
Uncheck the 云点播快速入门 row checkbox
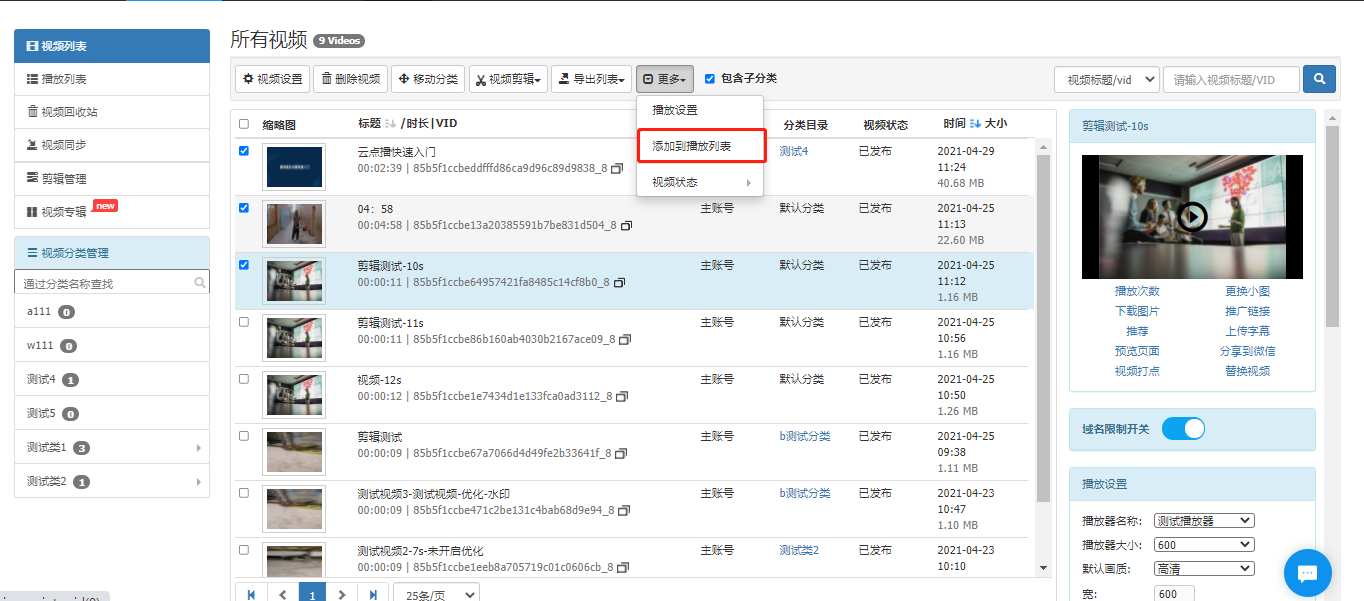(244, 151)
